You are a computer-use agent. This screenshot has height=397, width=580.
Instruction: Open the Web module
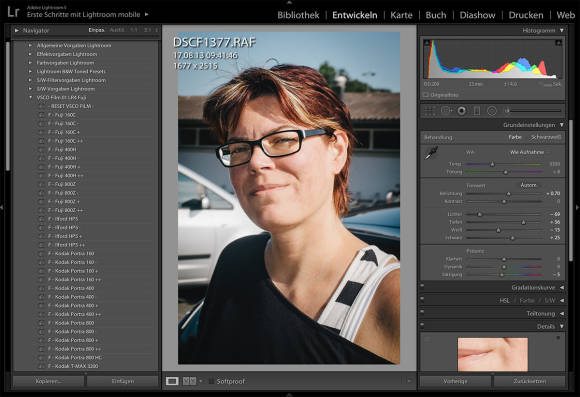[566, 15]
